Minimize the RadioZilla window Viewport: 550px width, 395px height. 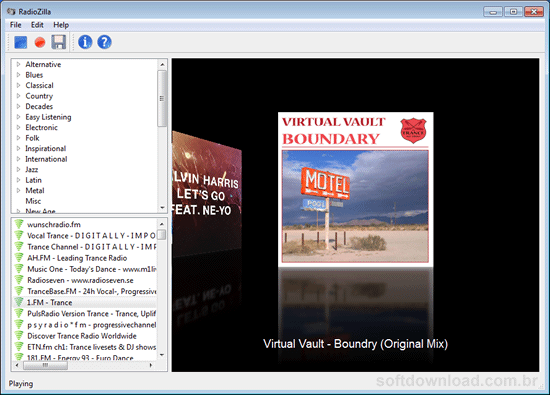(x=493, y=12)
